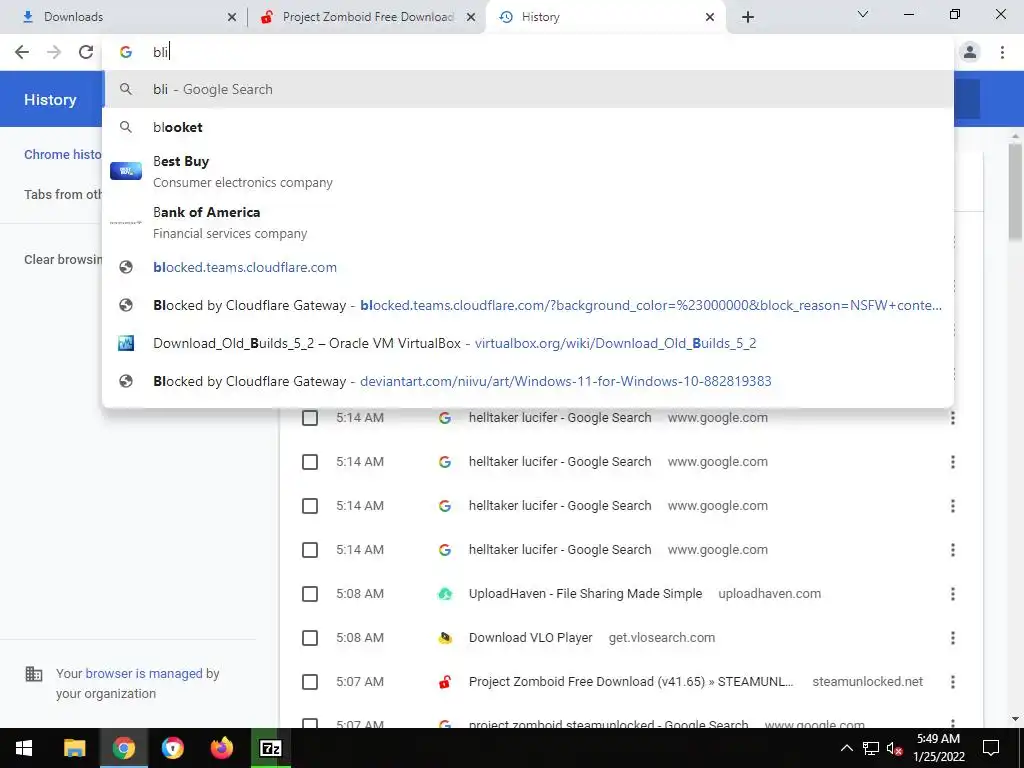Click the Google Chrome taskbar icon
This screenshot has height=768, width=1024.
tap(123, 748)
